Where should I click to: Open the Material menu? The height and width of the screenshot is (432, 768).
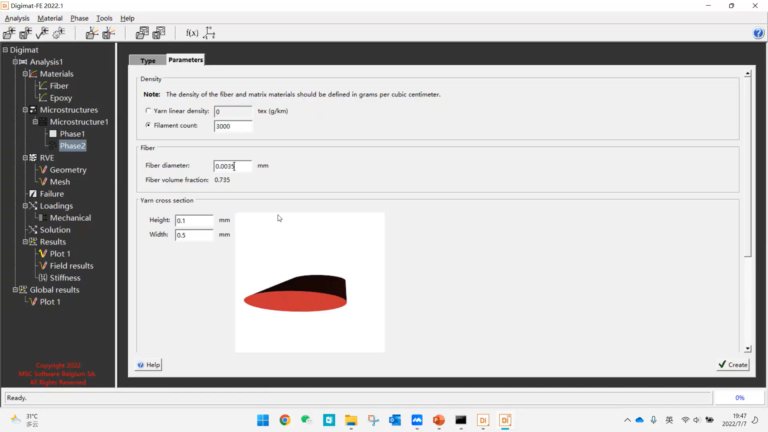(50, 18)
